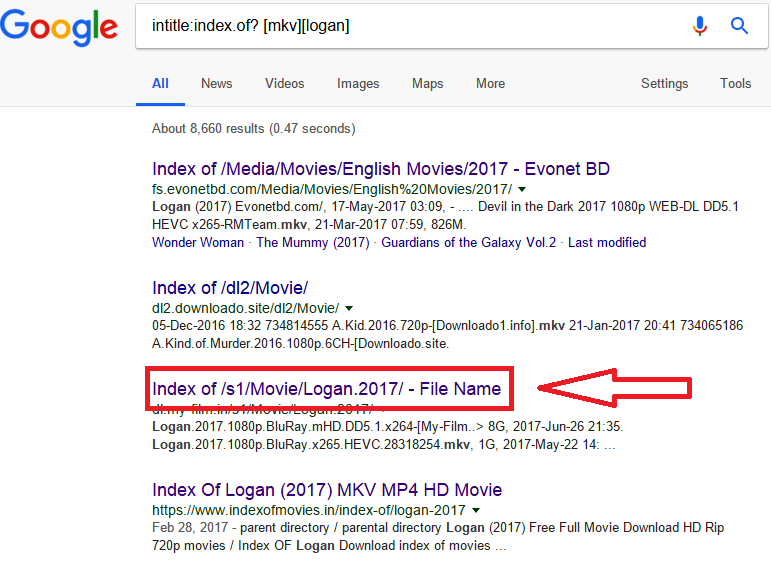Open the Settings menu
The image size is (771, 566).
click(664, 84)
